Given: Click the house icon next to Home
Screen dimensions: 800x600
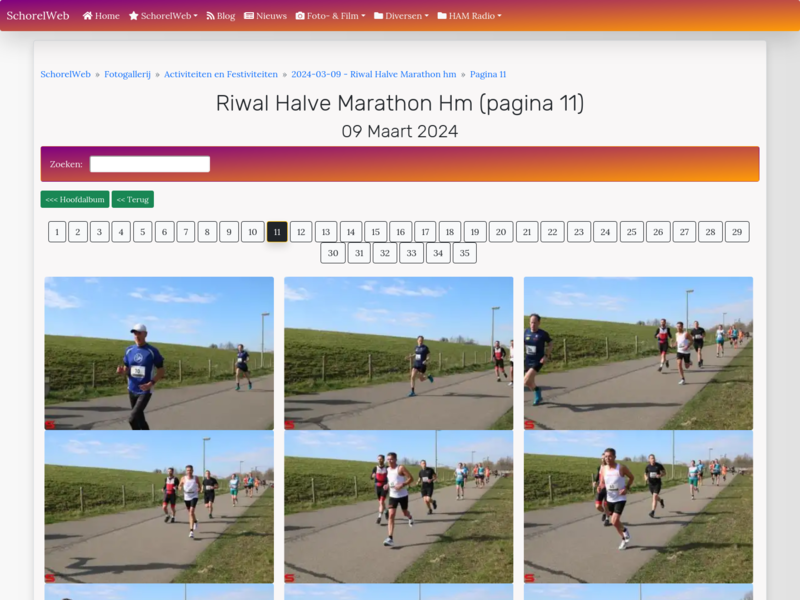Looking at the screenshot, I should [87, 16].
